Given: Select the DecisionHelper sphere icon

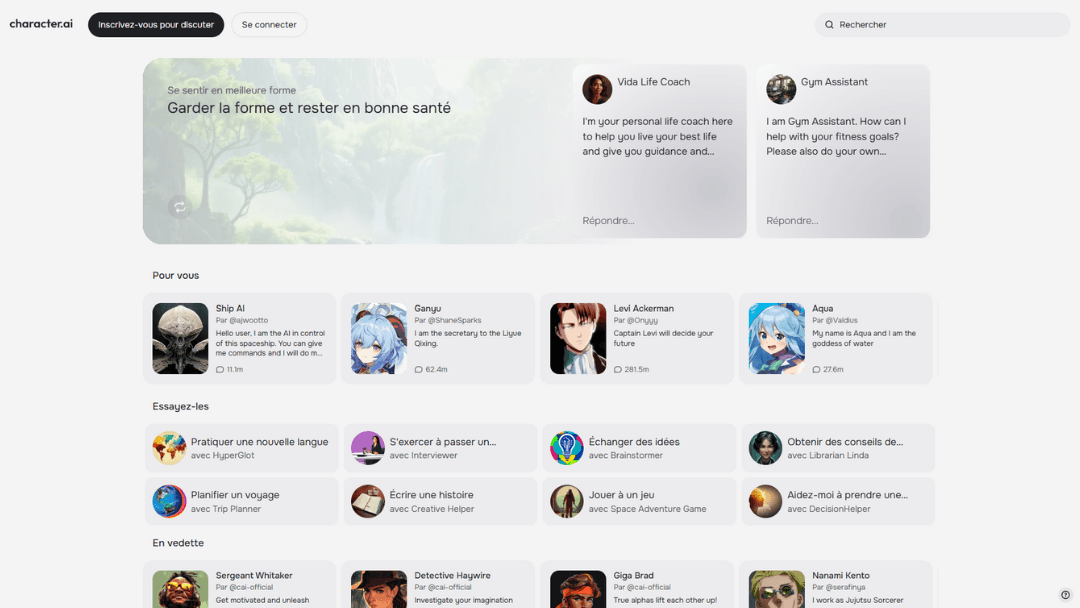Looking at the screenshot, I should (x=765, y=501).
